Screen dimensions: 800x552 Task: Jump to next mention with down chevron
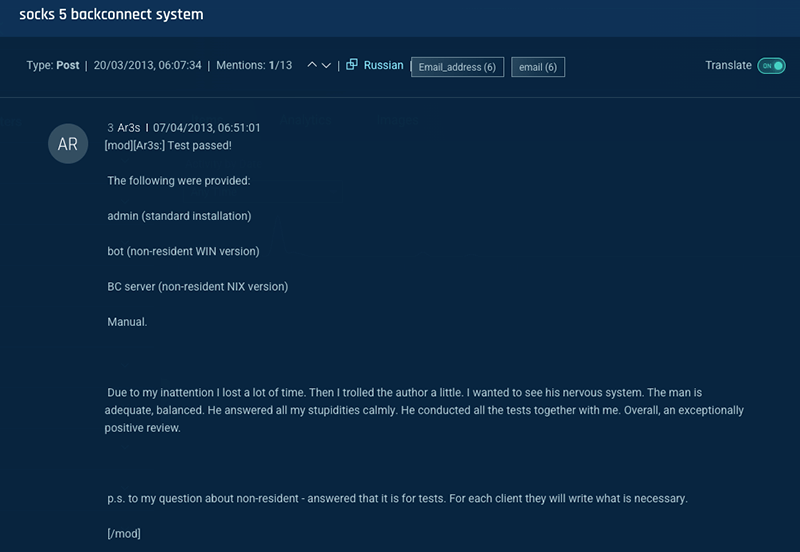coord(326,66)
